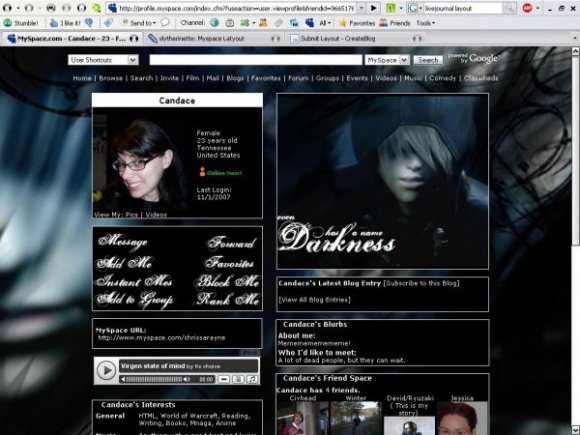Click the livejournal layout search box
The width and height of the screenshot is (580, 435).
point(463,8)
